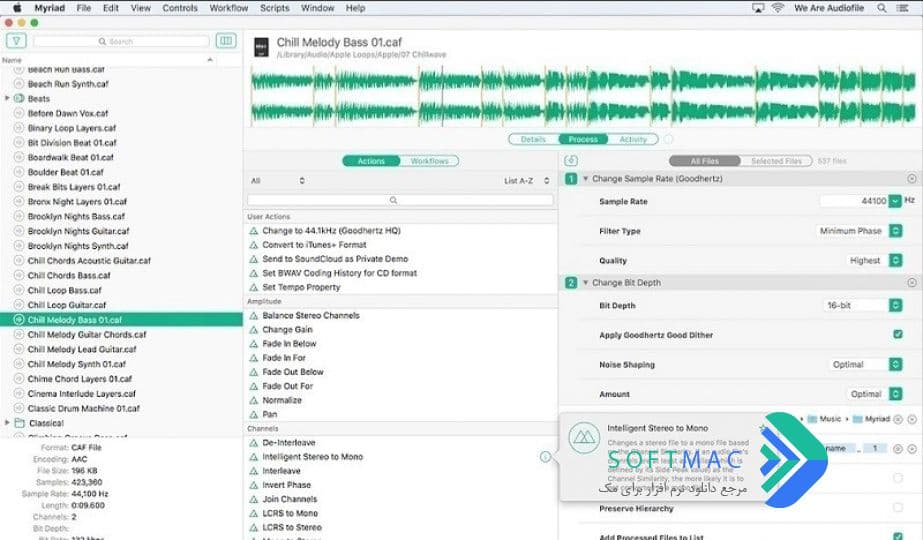Click the workflow icon left of All Files
923x540 pixels.
coord(570,160)
